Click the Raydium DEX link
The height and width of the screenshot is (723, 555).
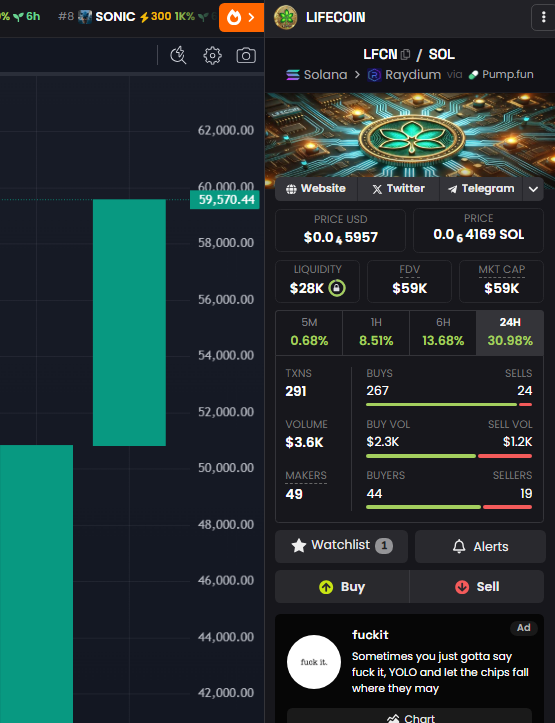pos(404,75)
